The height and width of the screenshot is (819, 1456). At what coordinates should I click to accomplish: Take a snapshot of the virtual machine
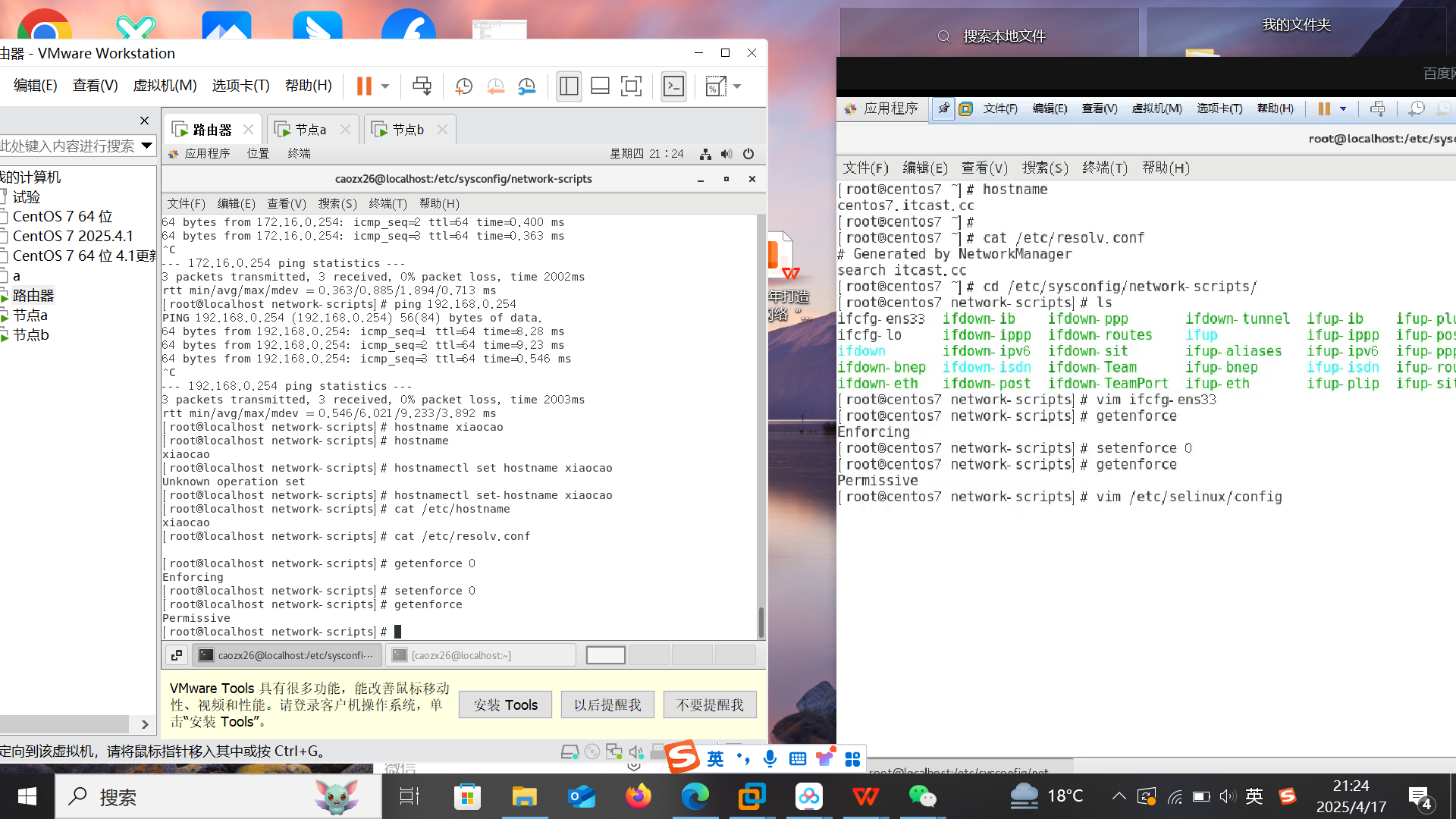463,86
